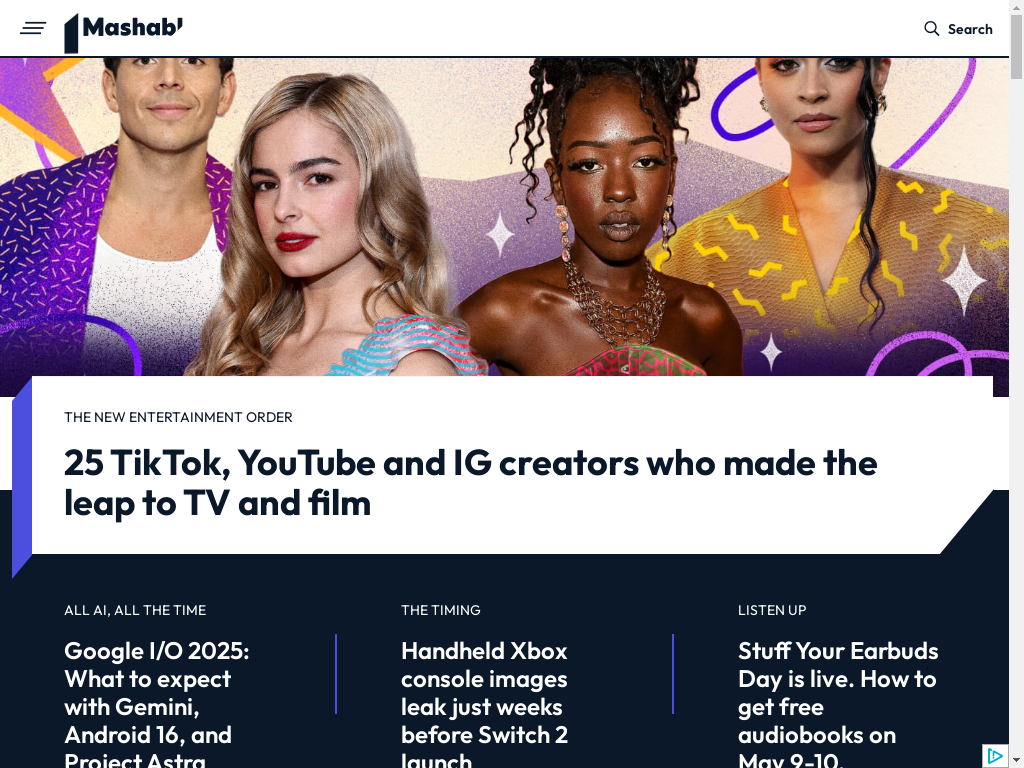Viewport: 1024px width, 768px height.
Task: Open the Handheld Xbox console leak article
Action: (485, 703)
